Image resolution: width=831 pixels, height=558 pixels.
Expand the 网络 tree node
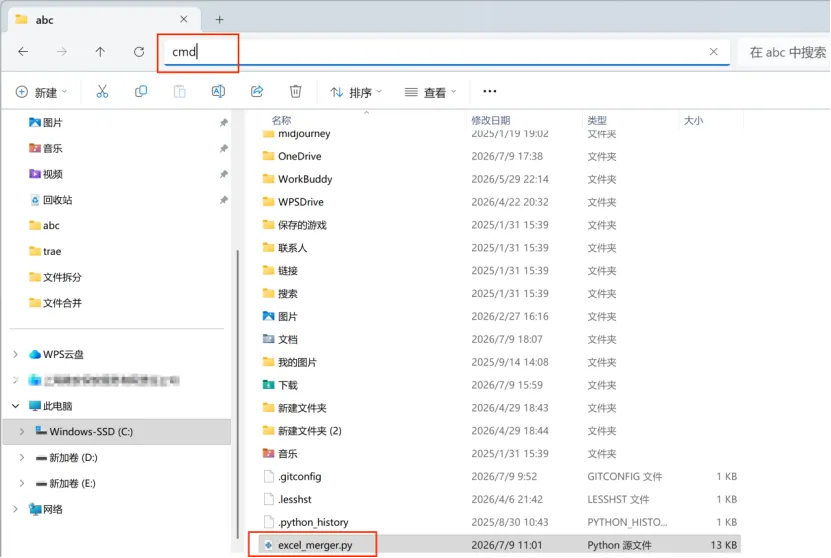click(15, 509)
